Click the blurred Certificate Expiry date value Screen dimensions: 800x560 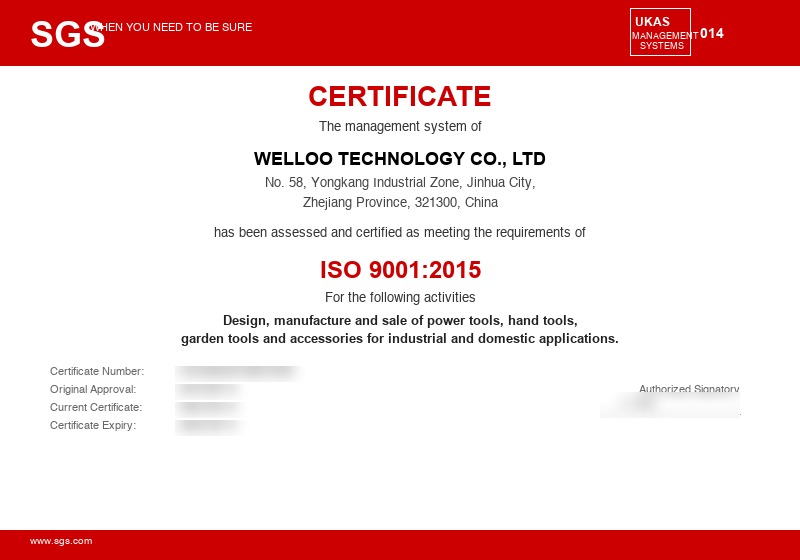tap(209, 427)
